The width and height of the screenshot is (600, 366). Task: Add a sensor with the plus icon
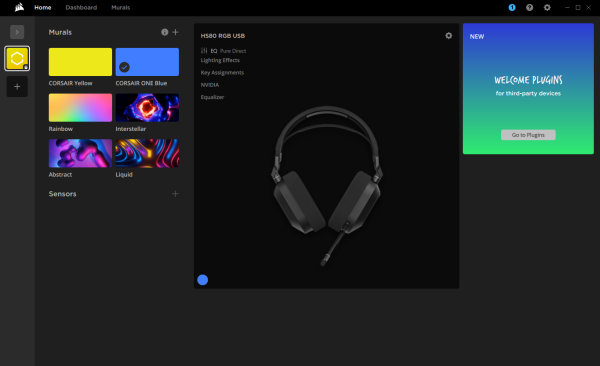(175, 194)
